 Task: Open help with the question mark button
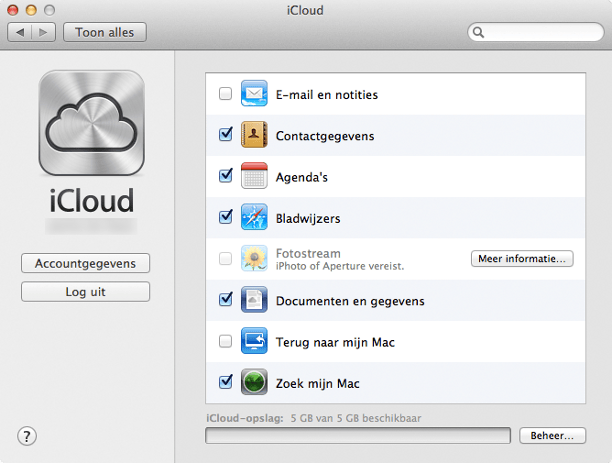[27, 436]
